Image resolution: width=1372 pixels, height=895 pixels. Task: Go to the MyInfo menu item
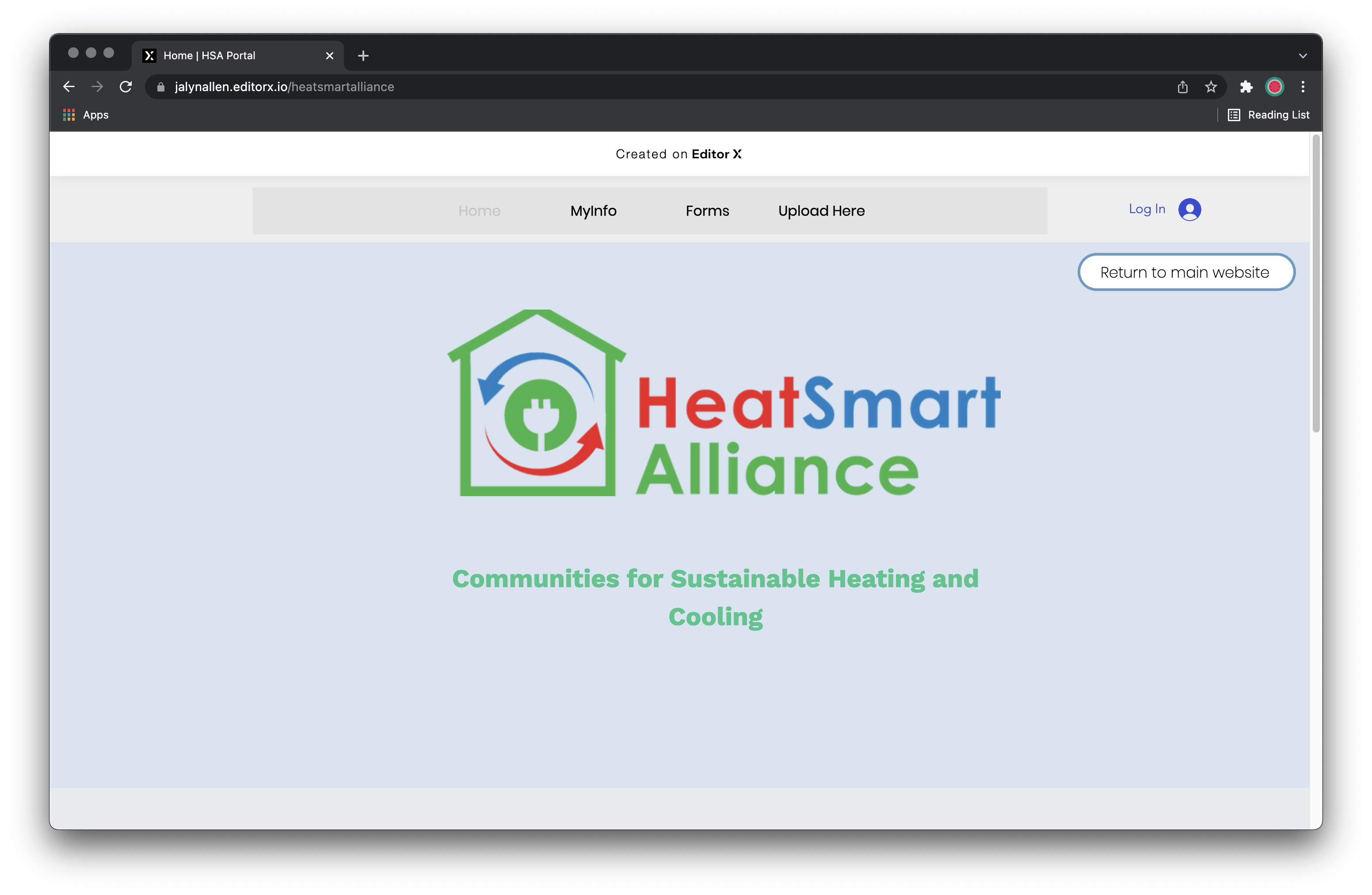593,211
